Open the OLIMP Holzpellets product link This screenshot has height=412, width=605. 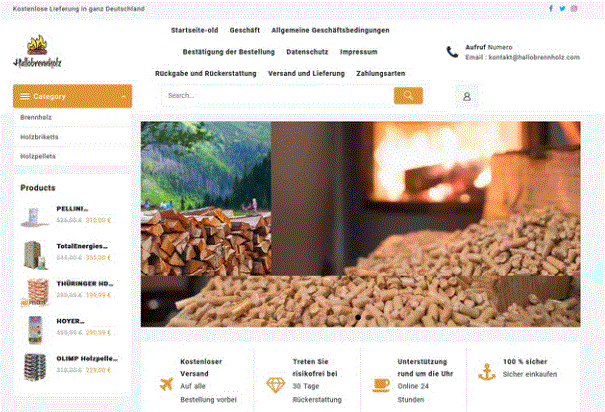87,358
